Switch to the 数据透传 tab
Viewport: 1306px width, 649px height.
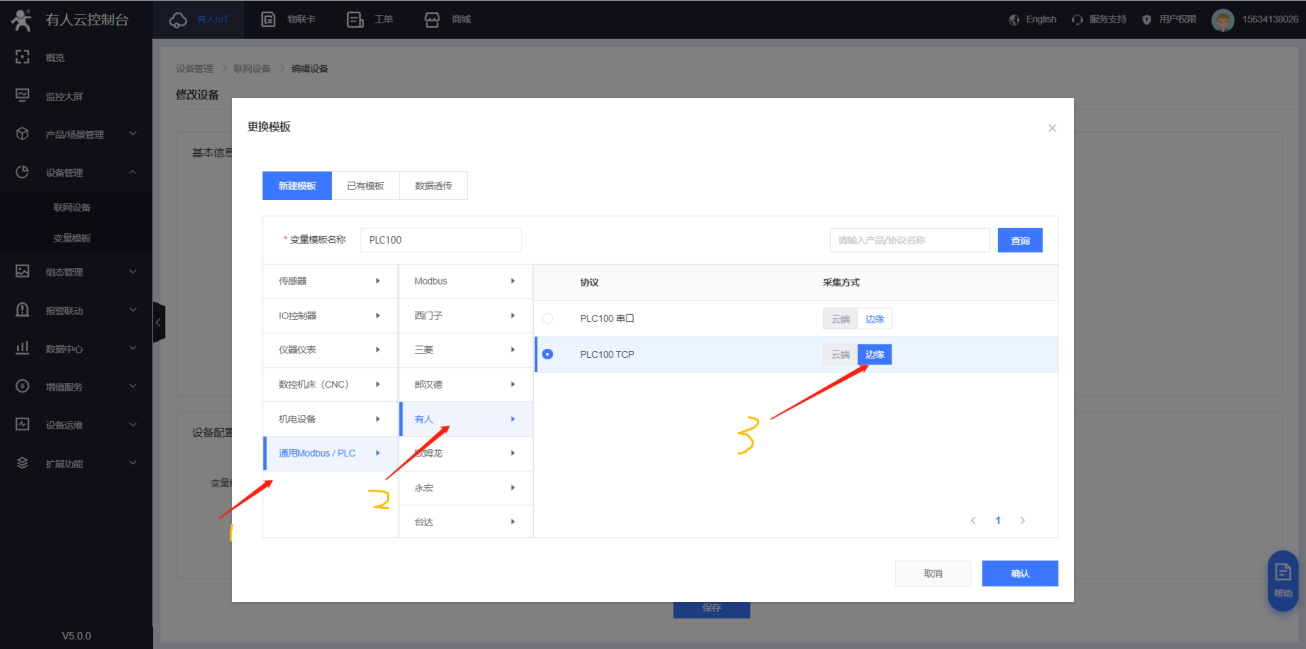433,186
